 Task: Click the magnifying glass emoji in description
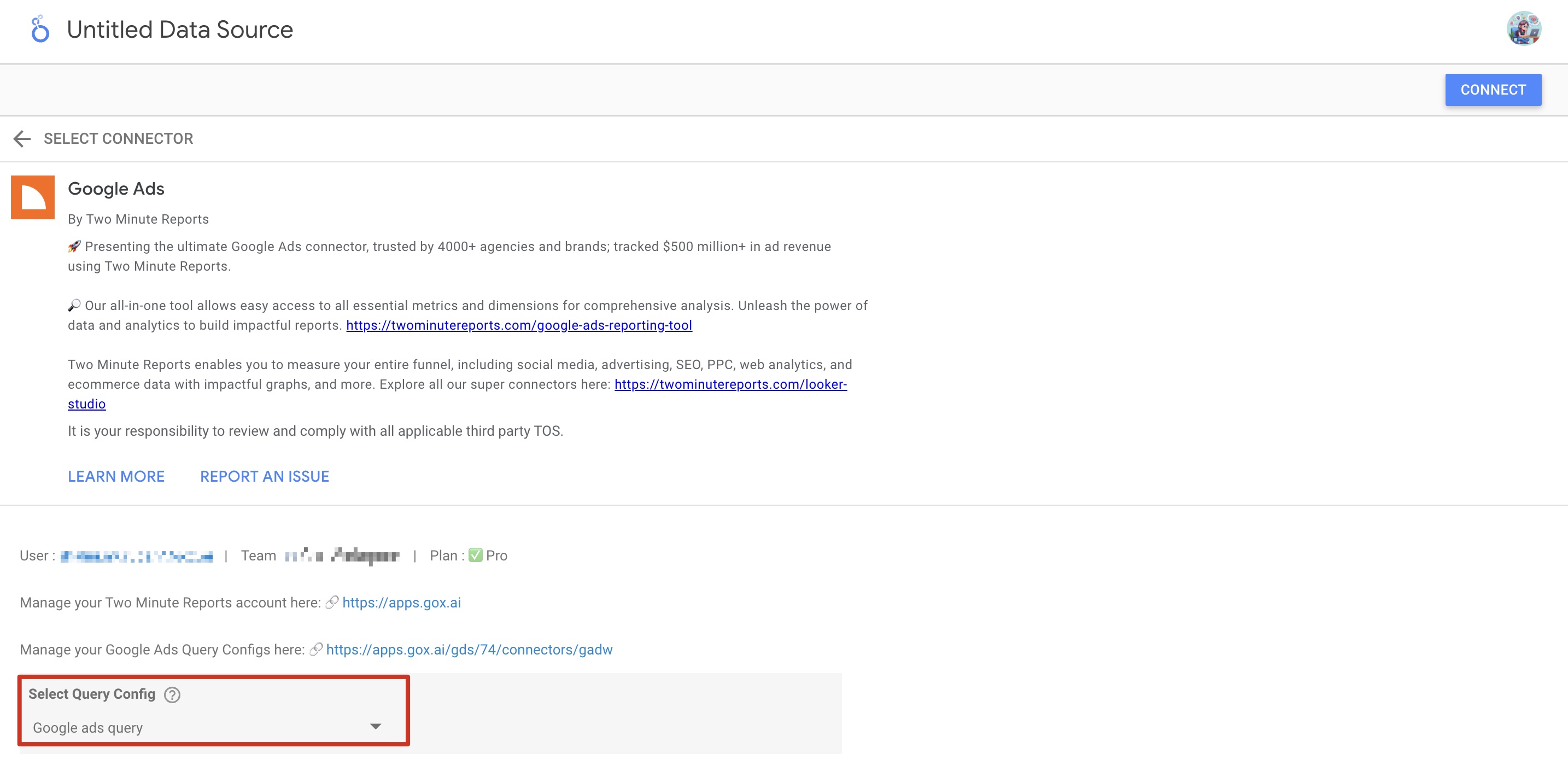[x=74, y=305]
